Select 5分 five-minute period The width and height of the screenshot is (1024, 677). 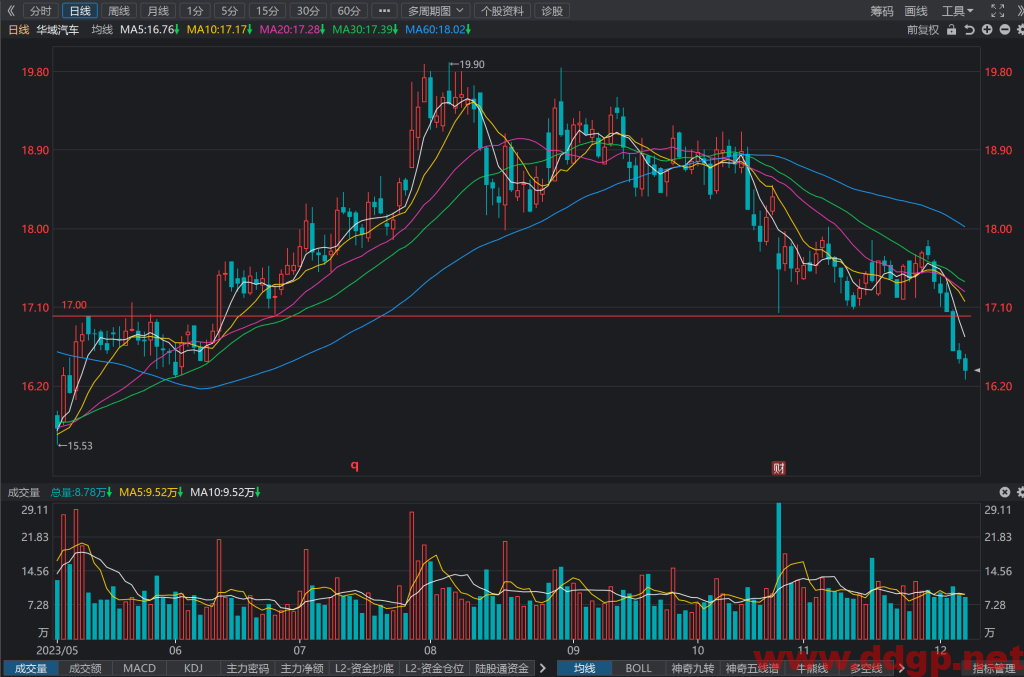229,11
